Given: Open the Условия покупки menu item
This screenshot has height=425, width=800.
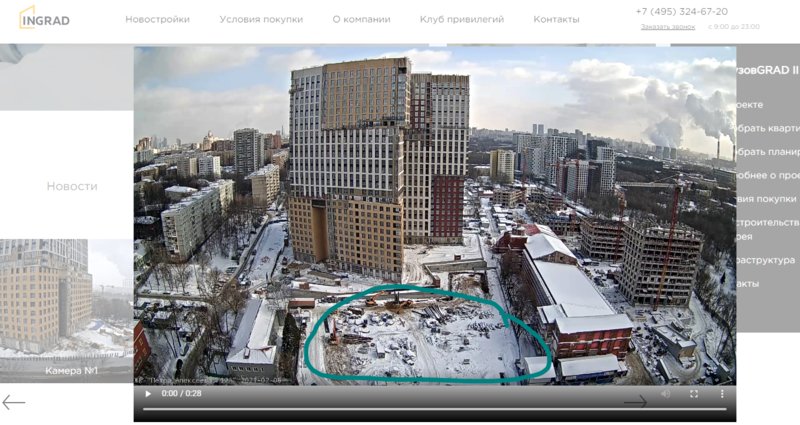Looking at the screenshot, I should click(261, 19).
